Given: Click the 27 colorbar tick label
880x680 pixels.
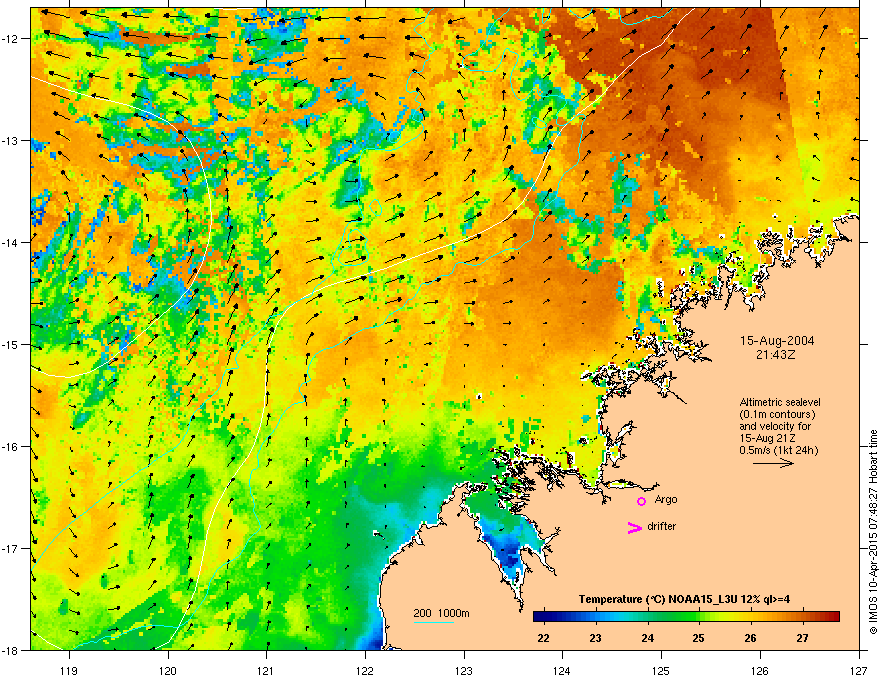Looking at the screenshot, I should tap(803, 638).
